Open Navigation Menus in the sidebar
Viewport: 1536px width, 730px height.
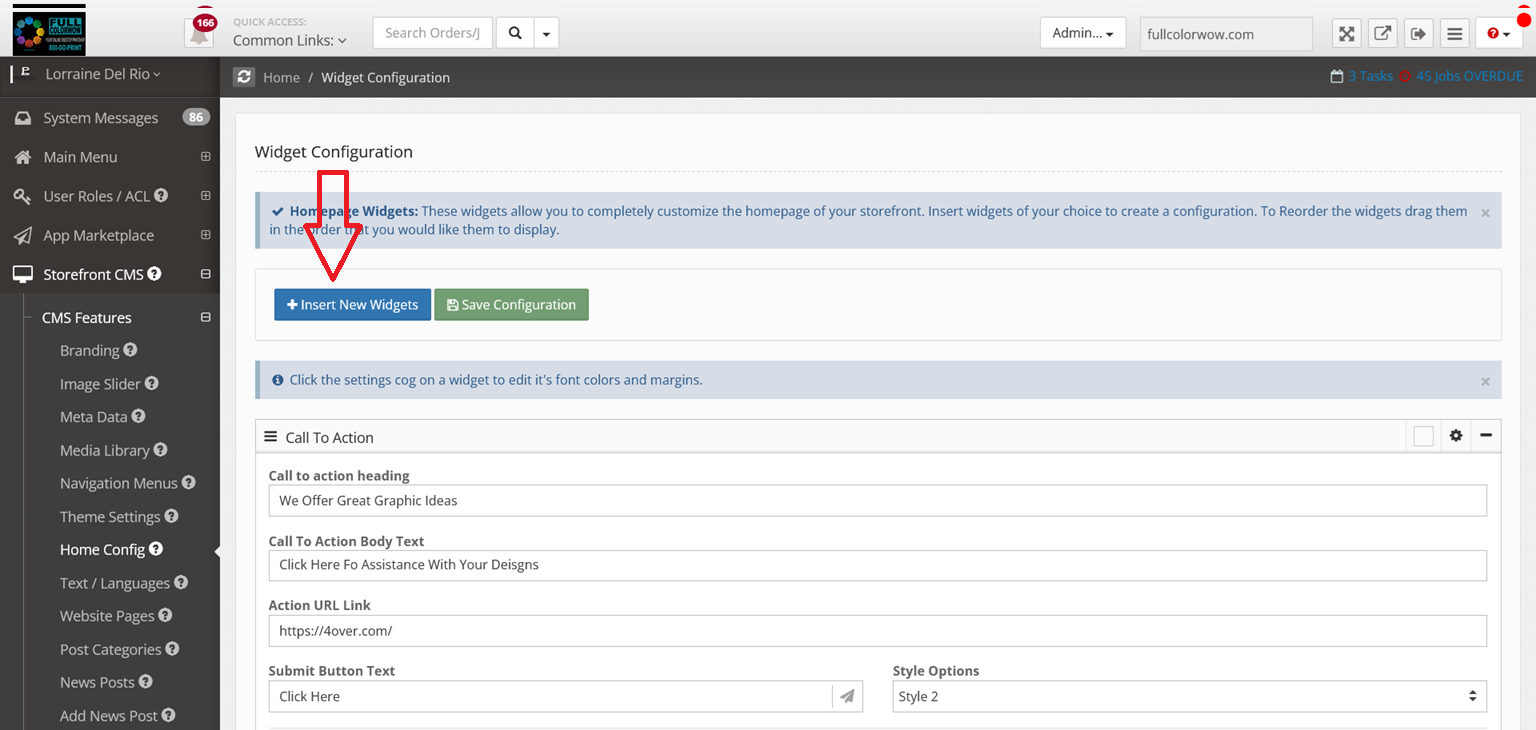pyautogui.click(x=118, y=483)
